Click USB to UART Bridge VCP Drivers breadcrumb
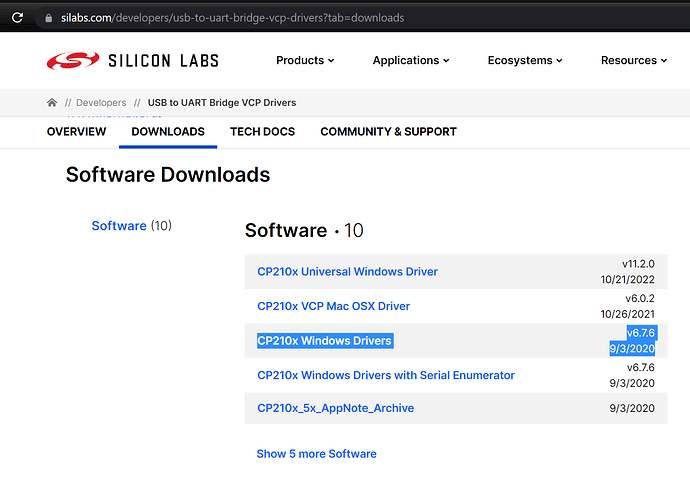The width and height of the screenshot is (690, 490). click(222, 102)
